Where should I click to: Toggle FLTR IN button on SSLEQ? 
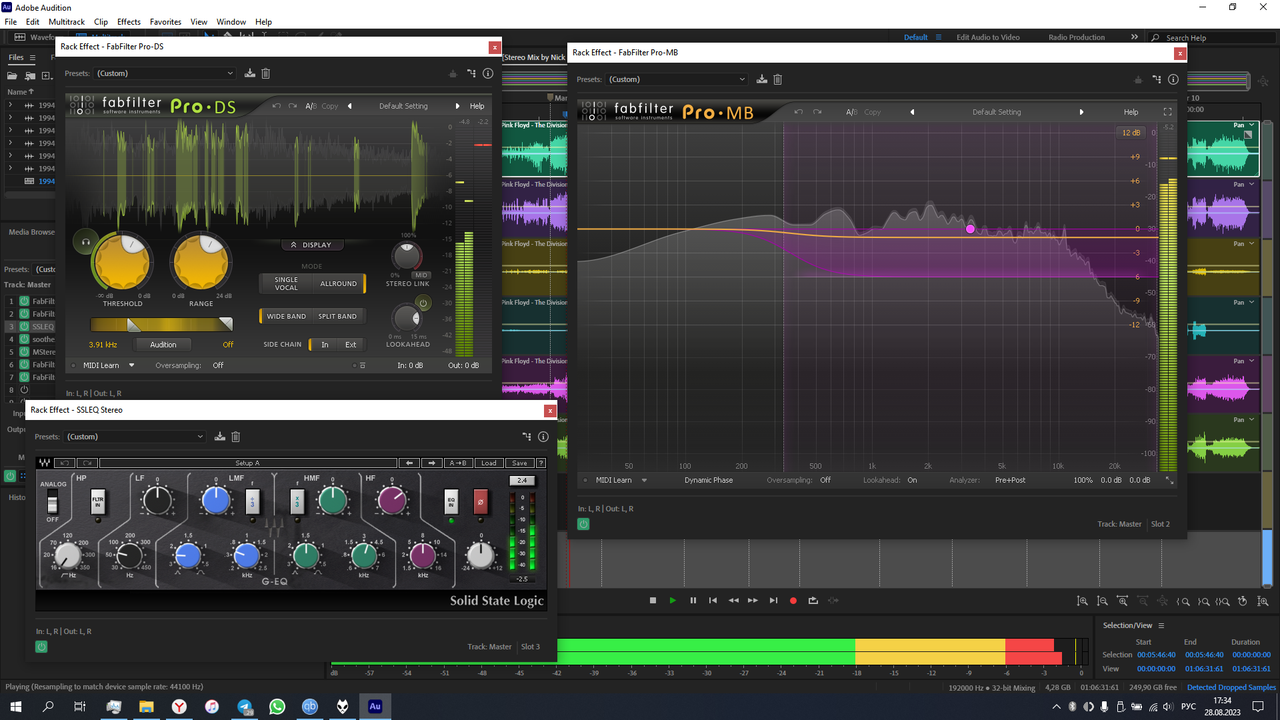pos(98,500)
